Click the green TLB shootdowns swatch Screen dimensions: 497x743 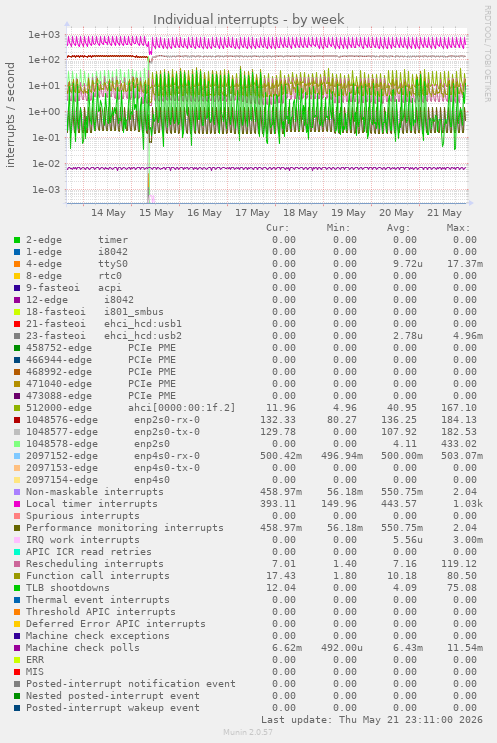[x=17, y=588]
